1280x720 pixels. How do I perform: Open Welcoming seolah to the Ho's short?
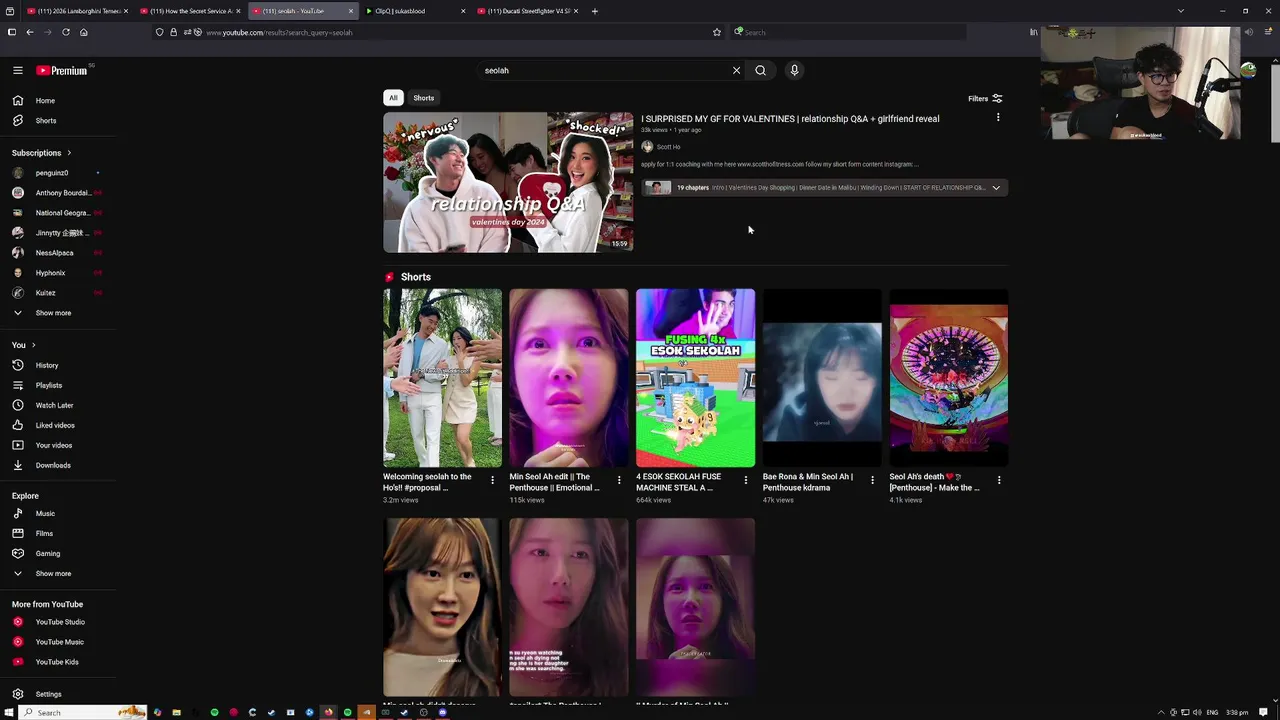pyautogui.click(x=442, y=378)
